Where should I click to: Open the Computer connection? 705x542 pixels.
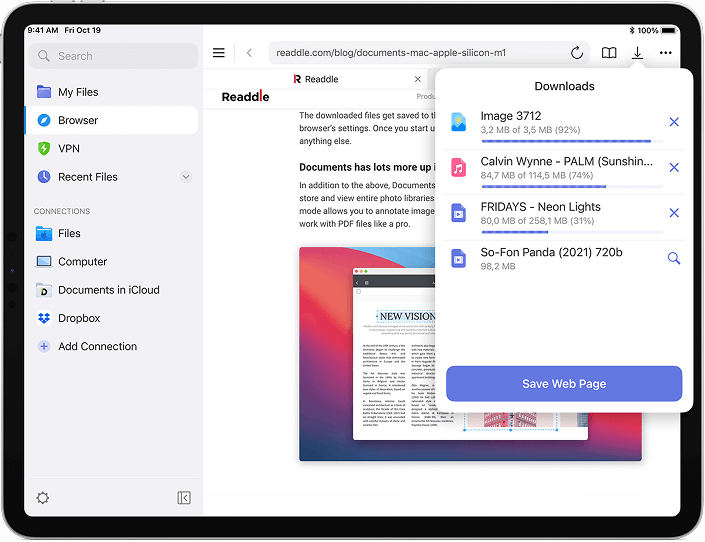click(x=112, y=262)
